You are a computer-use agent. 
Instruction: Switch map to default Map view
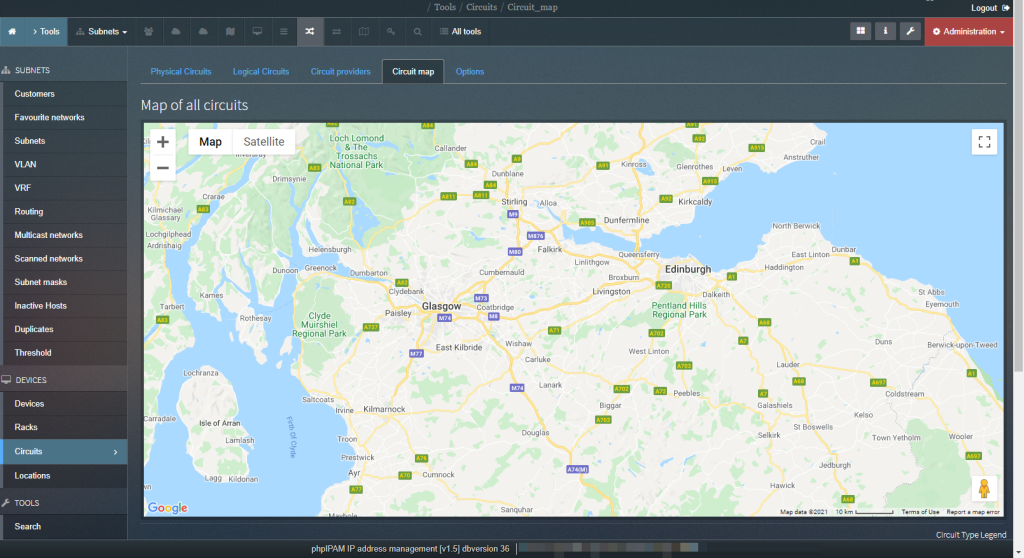(x=210, y=142)
